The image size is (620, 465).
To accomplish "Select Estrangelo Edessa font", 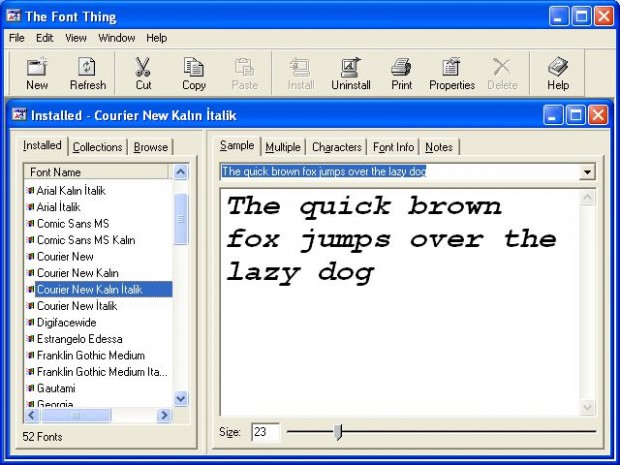I will pos(79,339).
